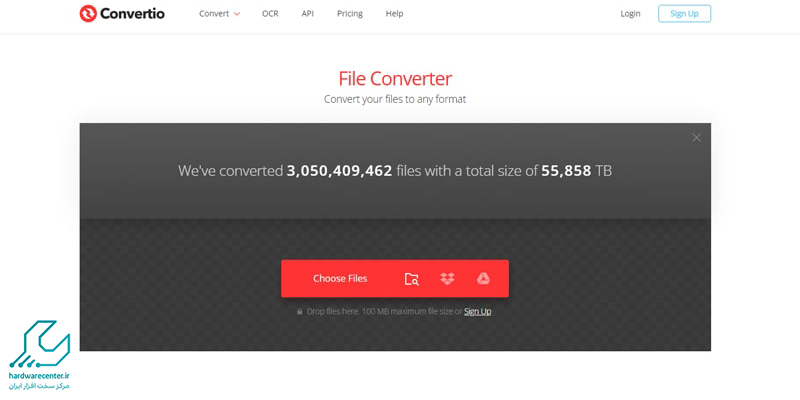This screenshot has width=800, height=400.
Task: Click the Sign Up button in header
Action: click(684, 14)
